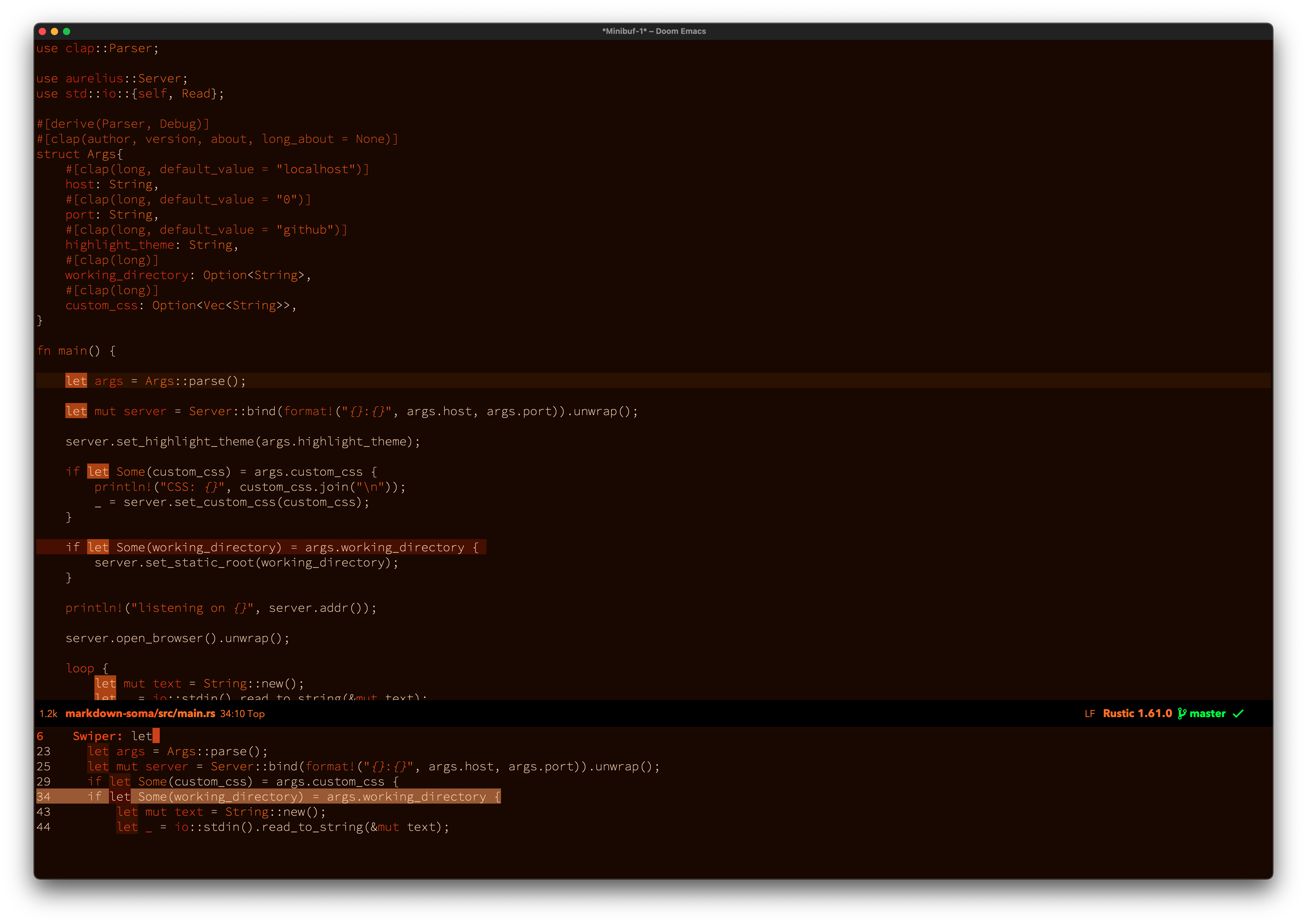Click the master branch name in modeline

pos(1207,713)
